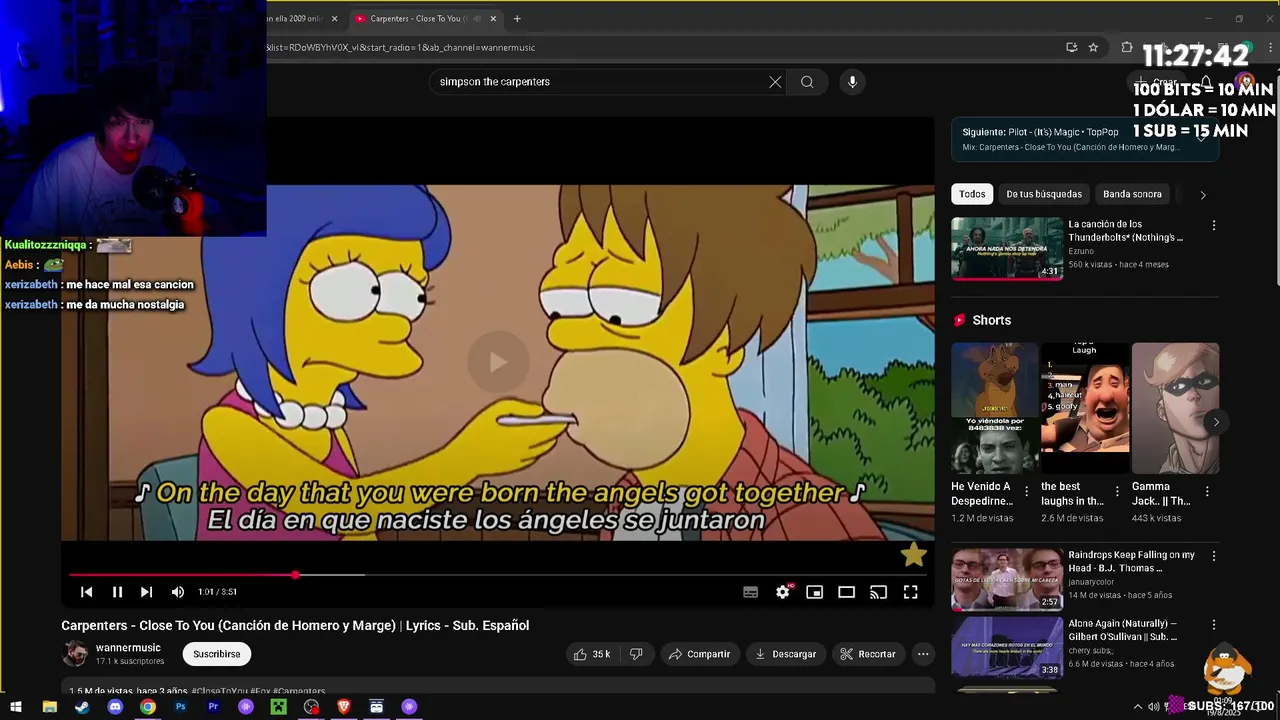Launch Steam from the taskbar

pos(82,707)
